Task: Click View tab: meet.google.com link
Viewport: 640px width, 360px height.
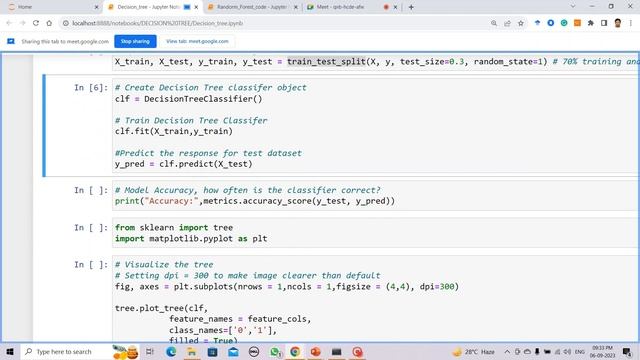Action: pos(197,41)
